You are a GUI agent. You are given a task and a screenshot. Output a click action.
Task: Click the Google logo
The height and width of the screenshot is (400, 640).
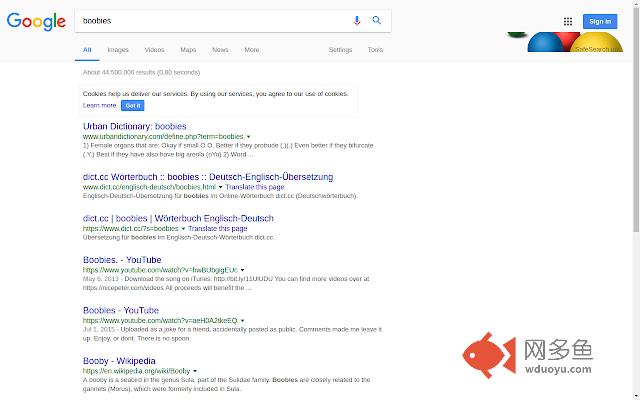36,21
